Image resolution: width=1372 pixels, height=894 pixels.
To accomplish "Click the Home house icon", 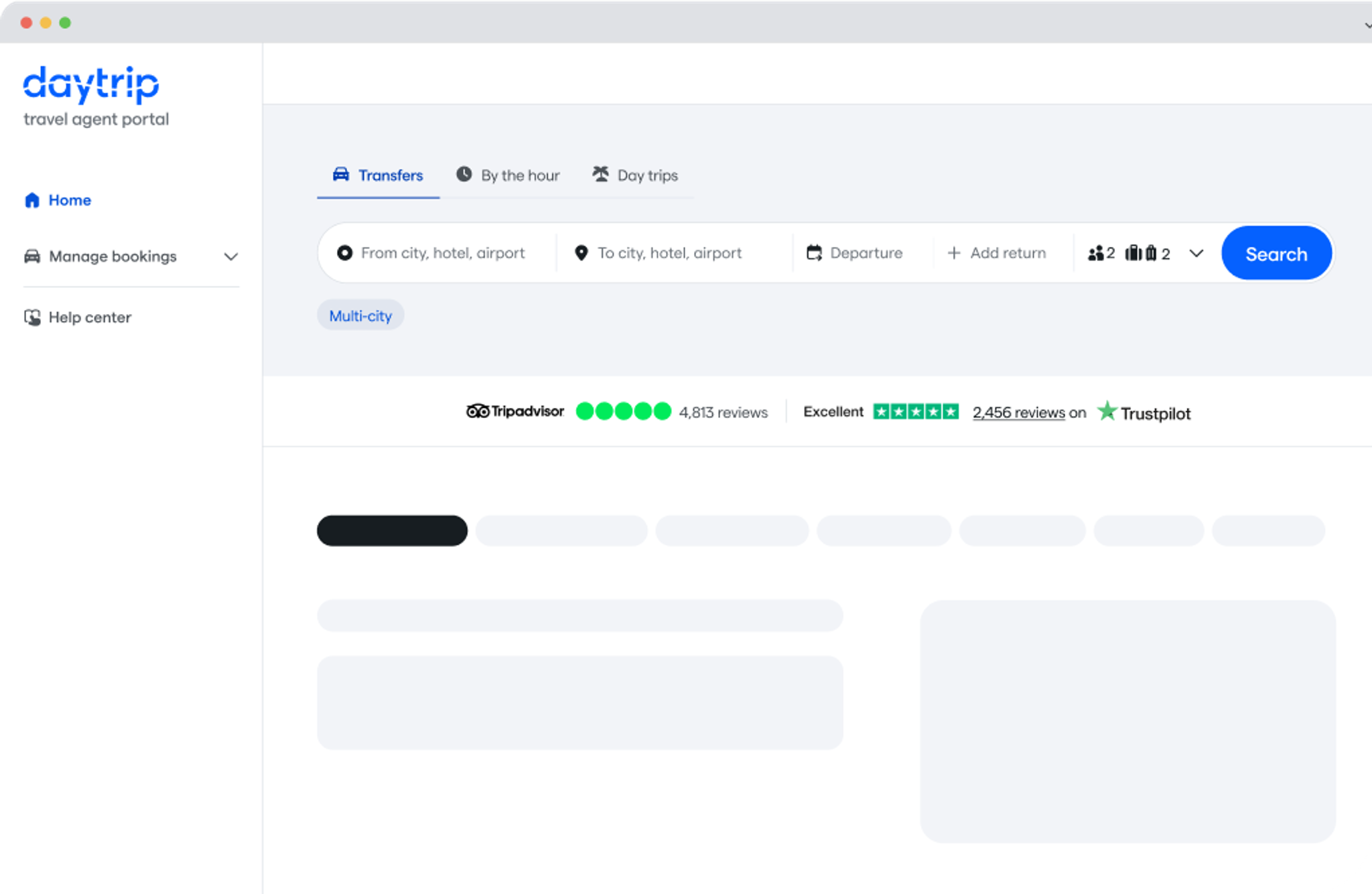I will click(x=32, y=200).
